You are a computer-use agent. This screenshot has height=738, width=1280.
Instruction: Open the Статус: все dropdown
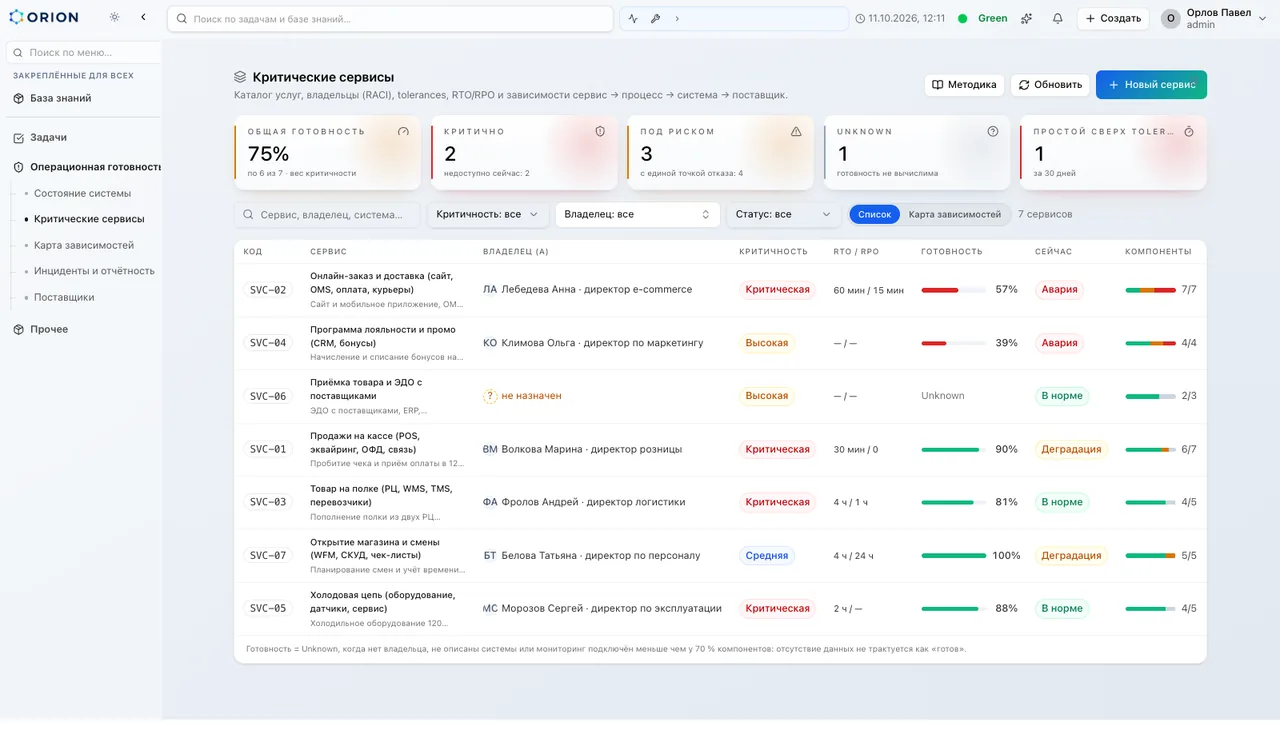pos(784,214)
